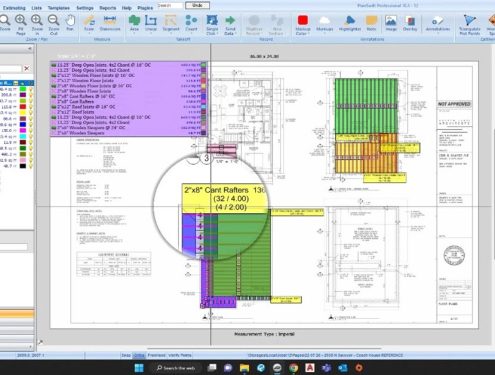The width and height of the screenshot is (495, 375).
Task: Choose the Count takeoff tool
Action: [191, 24]
